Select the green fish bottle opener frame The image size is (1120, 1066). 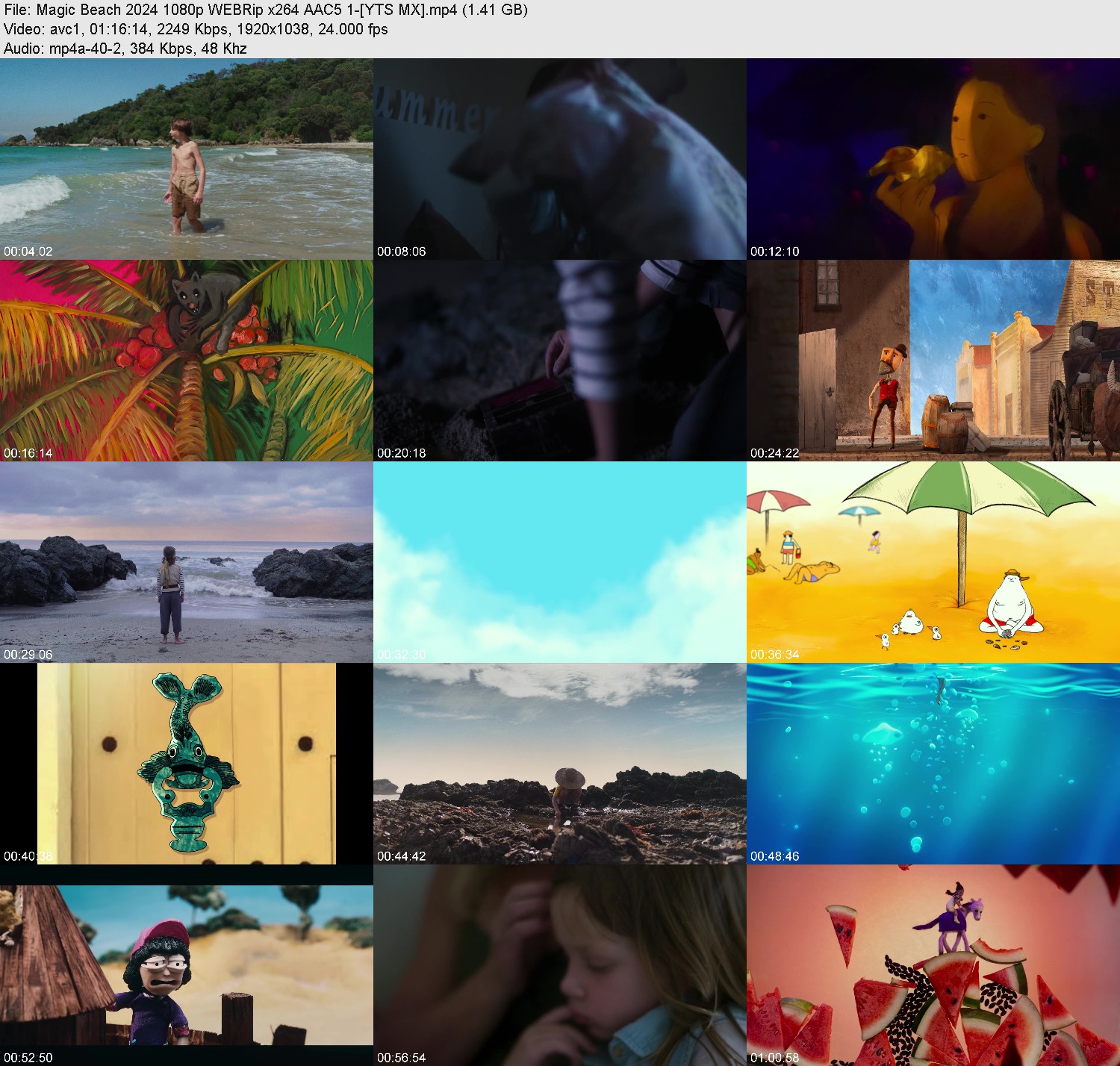pos(187,764)
